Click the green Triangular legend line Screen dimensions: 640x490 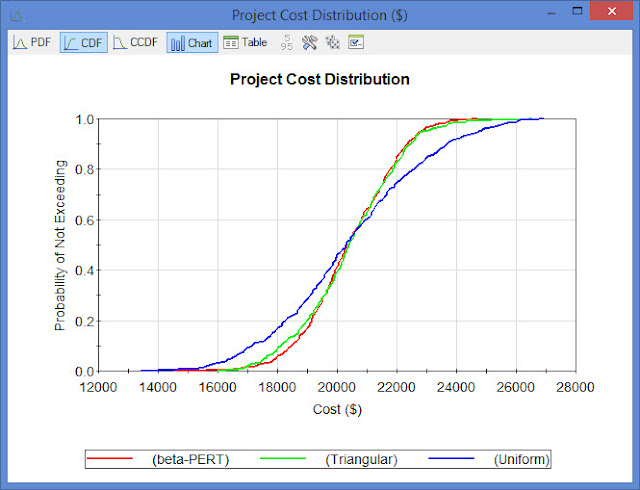coord(283,459)
